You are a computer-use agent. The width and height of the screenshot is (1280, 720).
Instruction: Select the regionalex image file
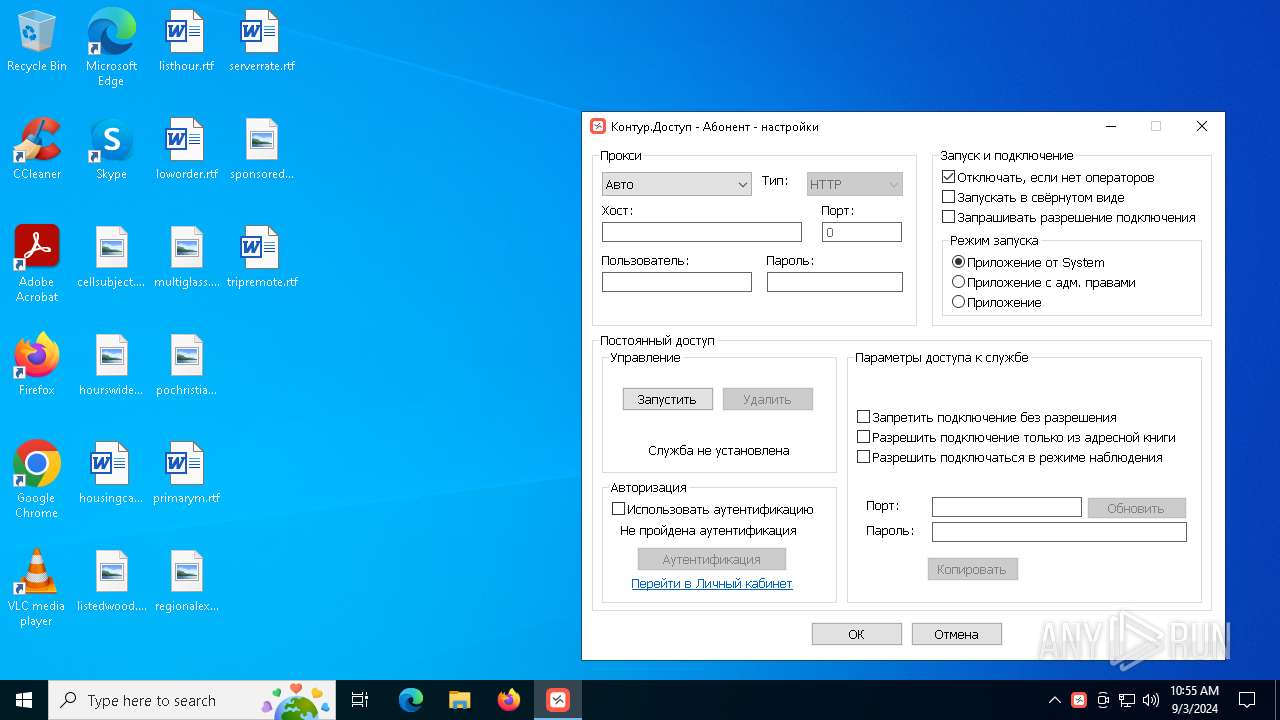(186, 582)
